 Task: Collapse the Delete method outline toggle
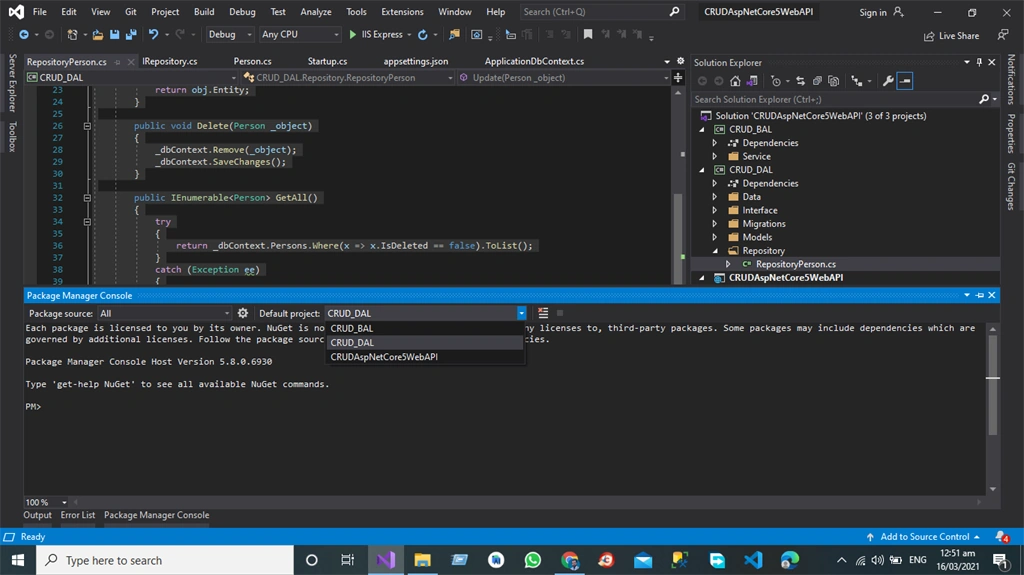[x=87, y=126]
